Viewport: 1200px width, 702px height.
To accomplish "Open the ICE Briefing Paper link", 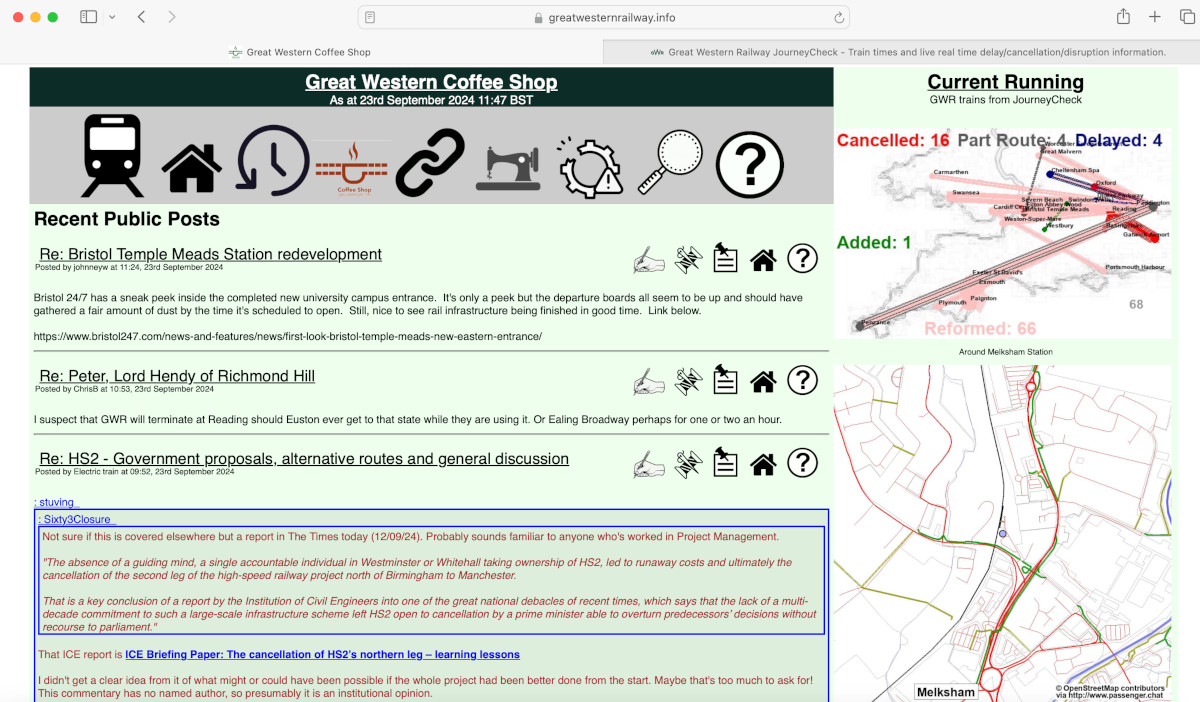I will pos(322,655).
